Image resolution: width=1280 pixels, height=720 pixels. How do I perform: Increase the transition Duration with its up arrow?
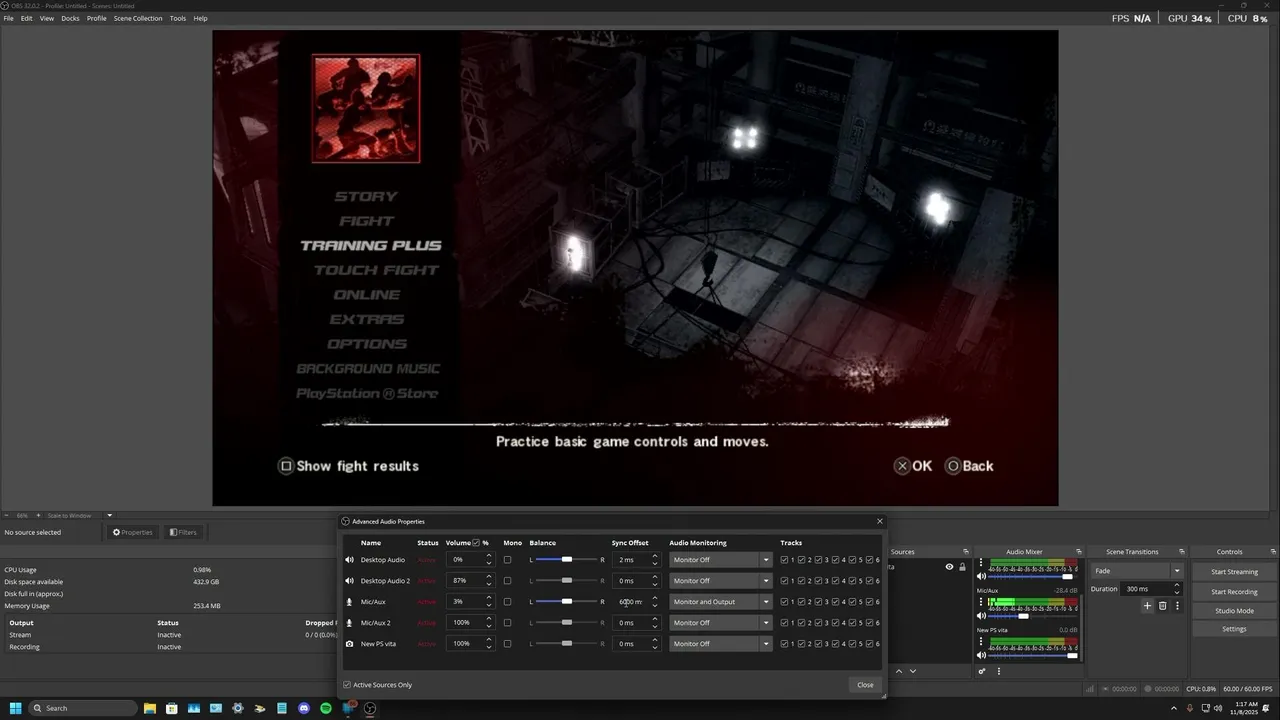click(1176, 586)
